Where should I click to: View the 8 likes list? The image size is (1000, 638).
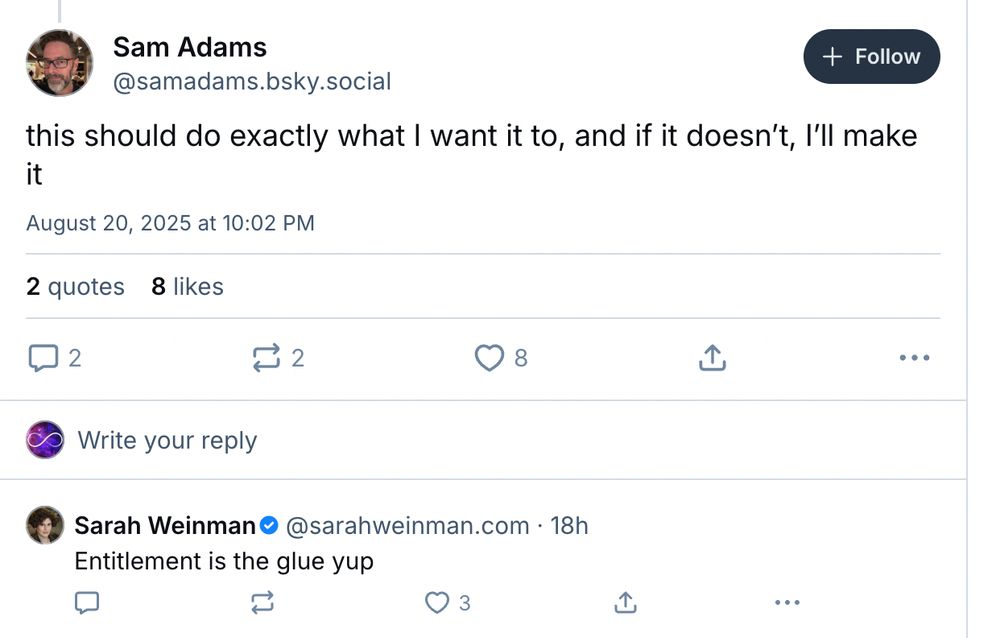(186, 286)
